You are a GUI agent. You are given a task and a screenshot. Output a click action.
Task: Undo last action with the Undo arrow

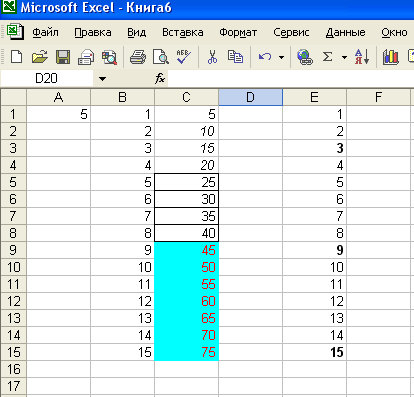(265, 57)
